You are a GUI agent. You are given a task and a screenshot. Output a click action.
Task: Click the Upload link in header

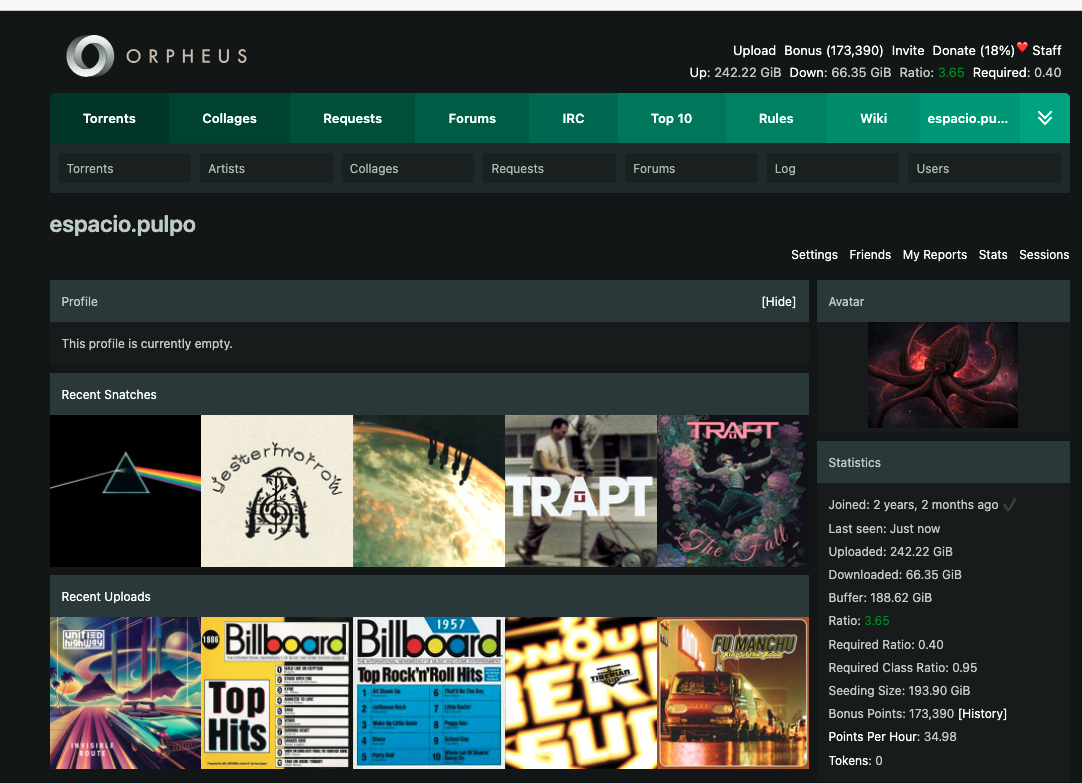(754, 50)
